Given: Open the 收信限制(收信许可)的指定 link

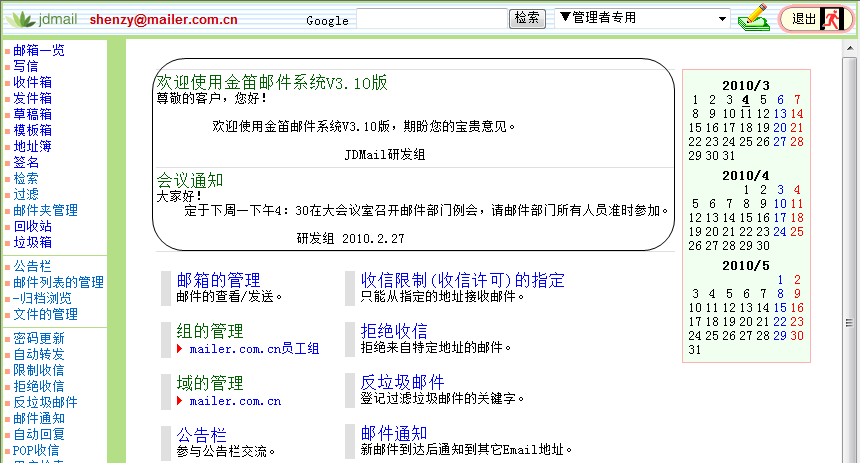Looking at the screenshot, I should [462, 280].
